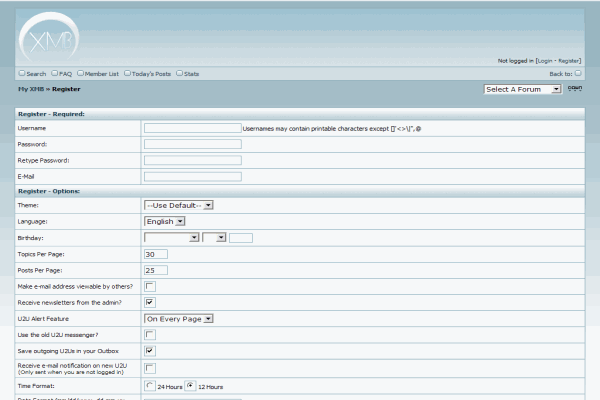This screenshot has height=400, width=600.
Task: Open the Birthday day dropdown
Action: pyautogui.click(x=214, y=238)
